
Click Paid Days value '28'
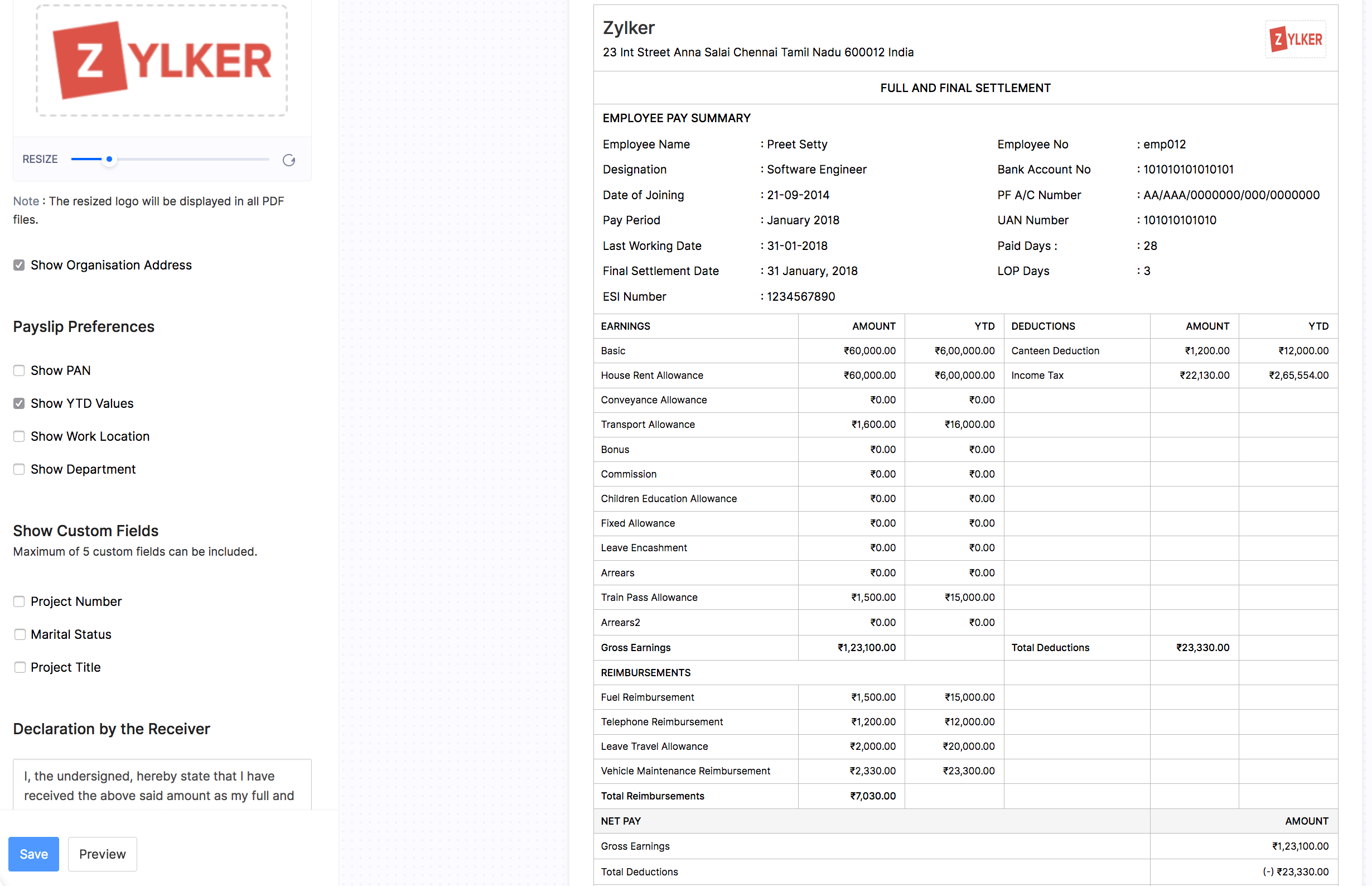[x=1150, y=245]
